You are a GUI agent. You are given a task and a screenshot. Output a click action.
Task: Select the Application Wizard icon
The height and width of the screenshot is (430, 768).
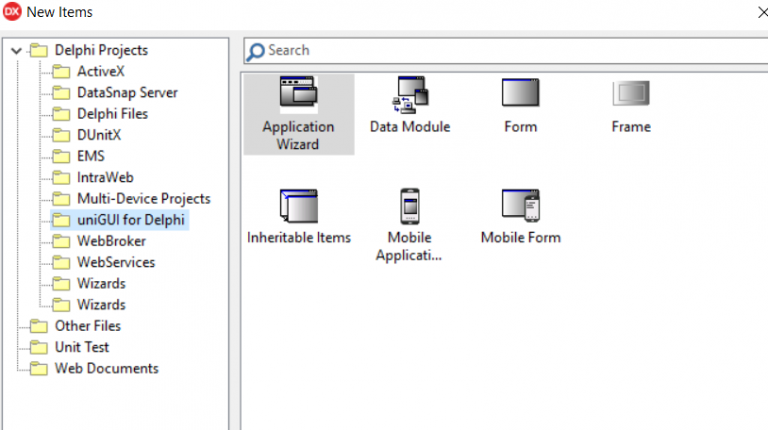(x=298, y=94)
